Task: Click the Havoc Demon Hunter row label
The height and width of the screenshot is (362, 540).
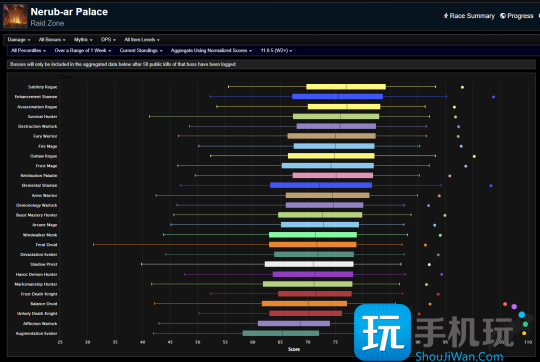Action: (x=37, y=275)
